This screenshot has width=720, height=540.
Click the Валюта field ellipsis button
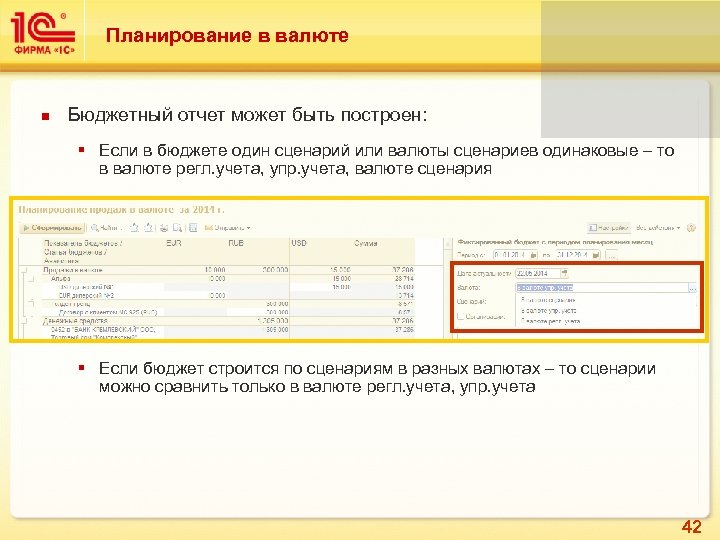coord(693,288)
